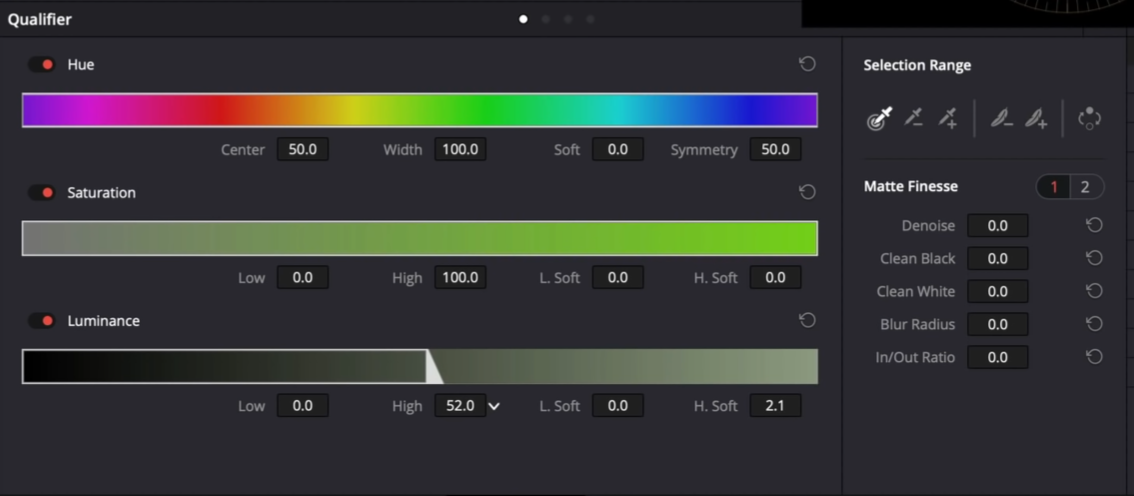1134x496 pixels.
Task: Select the qualifier picker eyedropper tool
Action: 879,118
